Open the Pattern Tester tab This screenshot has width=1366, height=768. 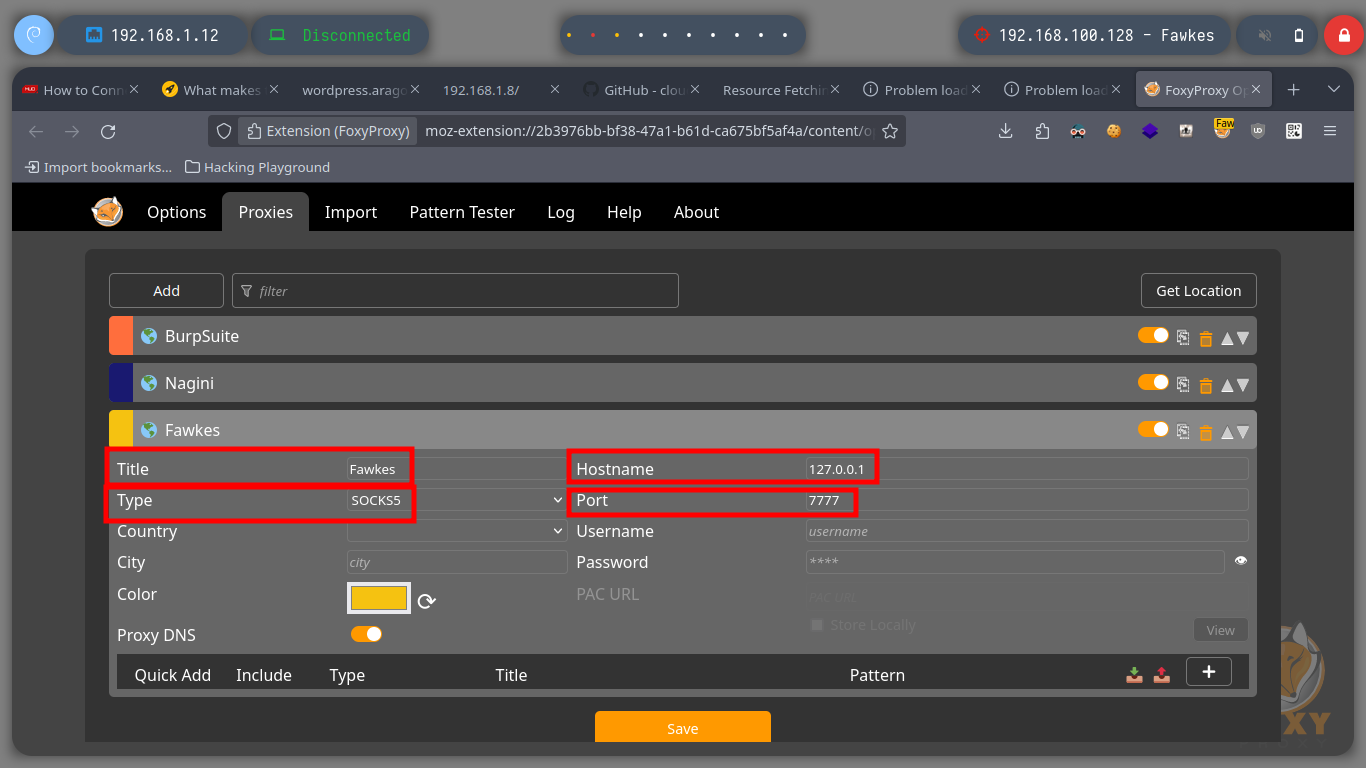tap(462, 212)
